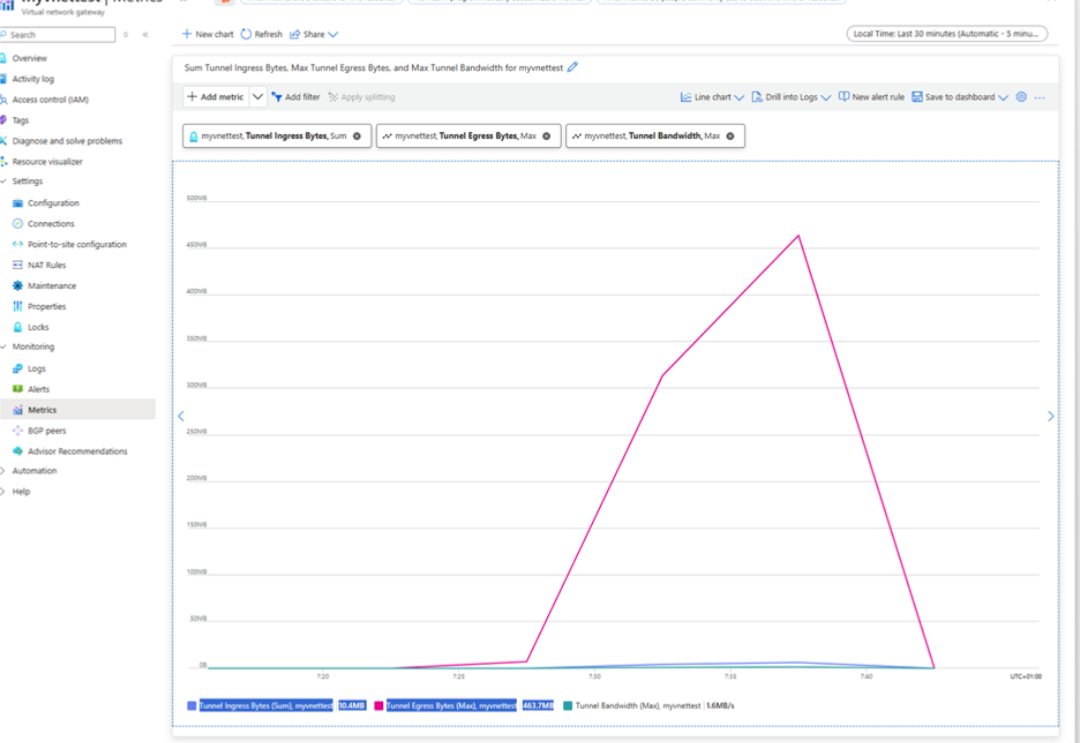This screenshot has height=743, width=1080.
Task: Click the chart previous time arrow
Action: point(181,416)
